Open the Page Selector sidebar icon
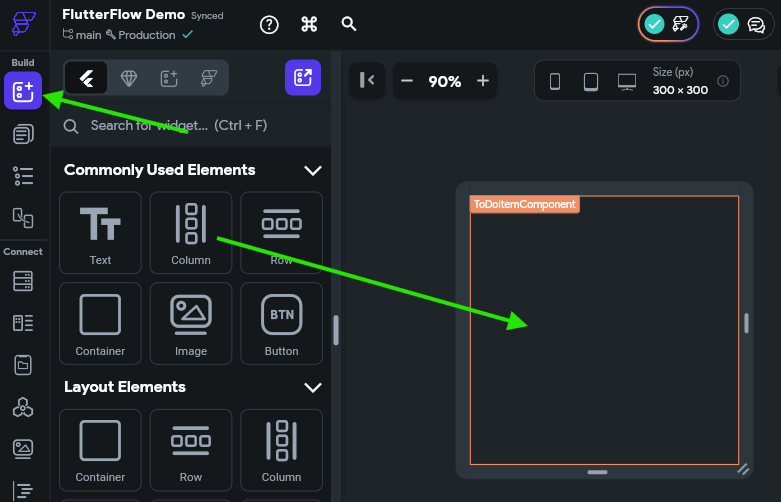781x502 pixels. (23, 134)
